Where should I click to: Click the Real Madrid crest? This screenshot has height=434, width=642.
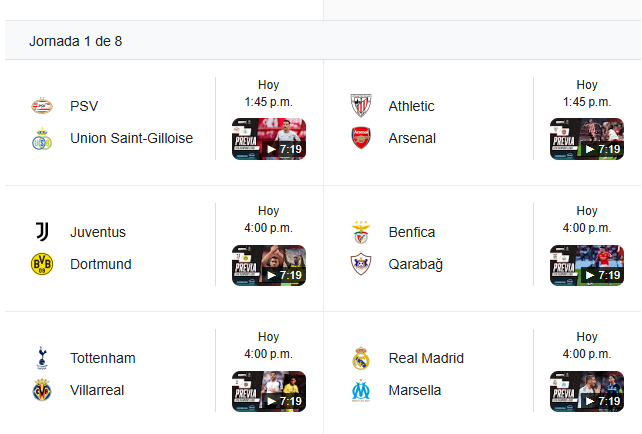[361, 358]
